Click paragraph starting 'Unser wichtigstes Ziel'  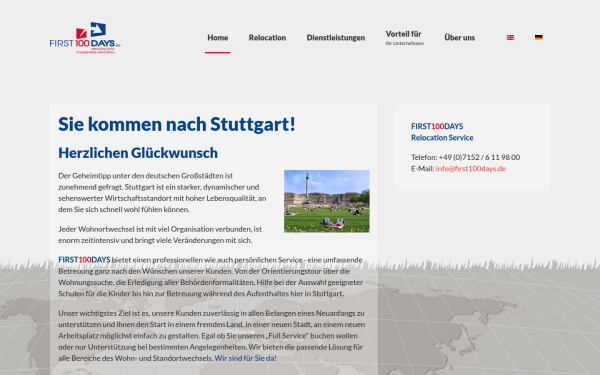[212, 336]
